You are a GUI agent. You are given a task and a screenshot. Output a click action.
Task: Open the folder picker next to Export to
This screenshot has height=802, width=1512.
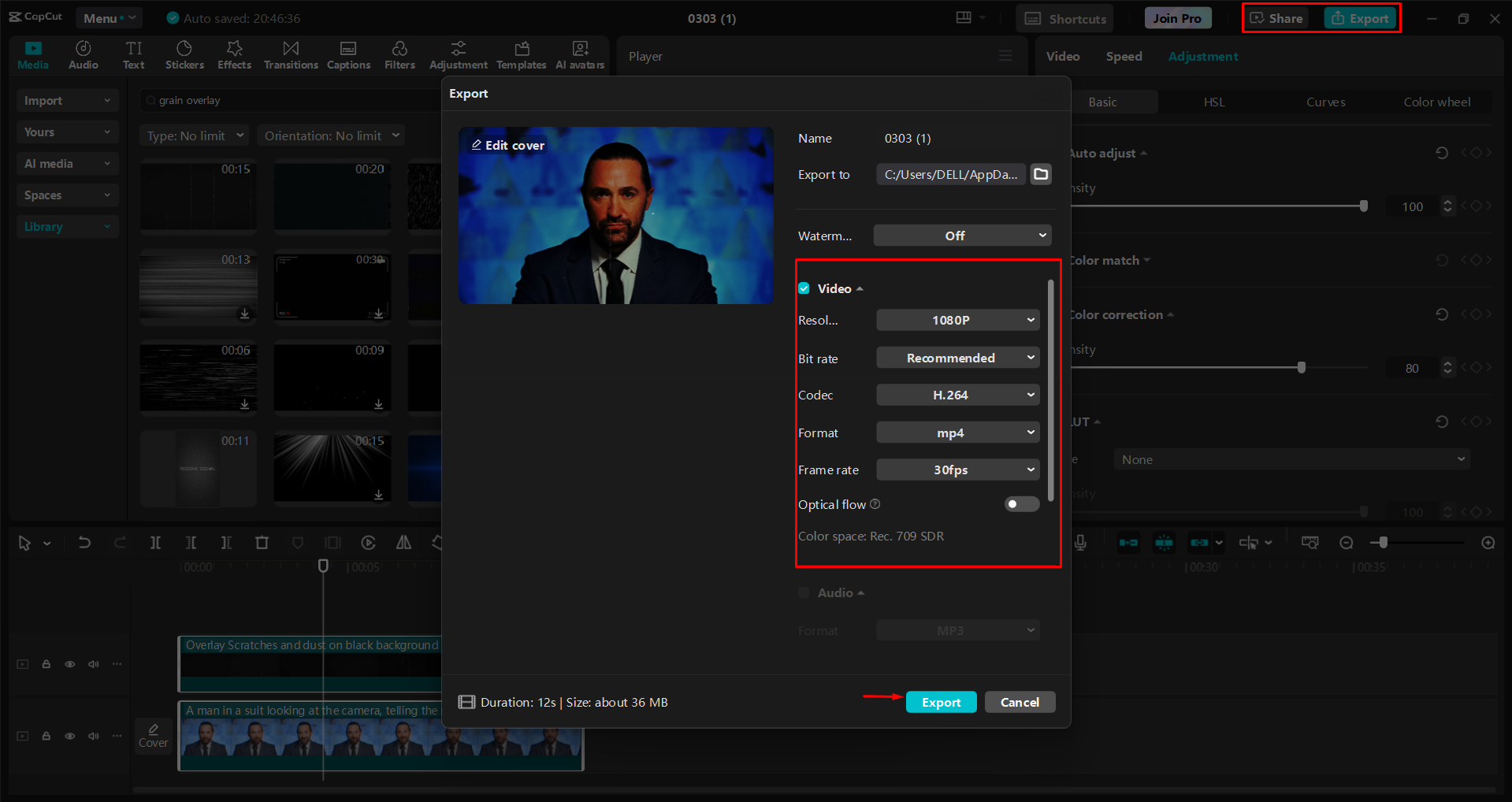pyautogui.click(x=1040, y=174)
